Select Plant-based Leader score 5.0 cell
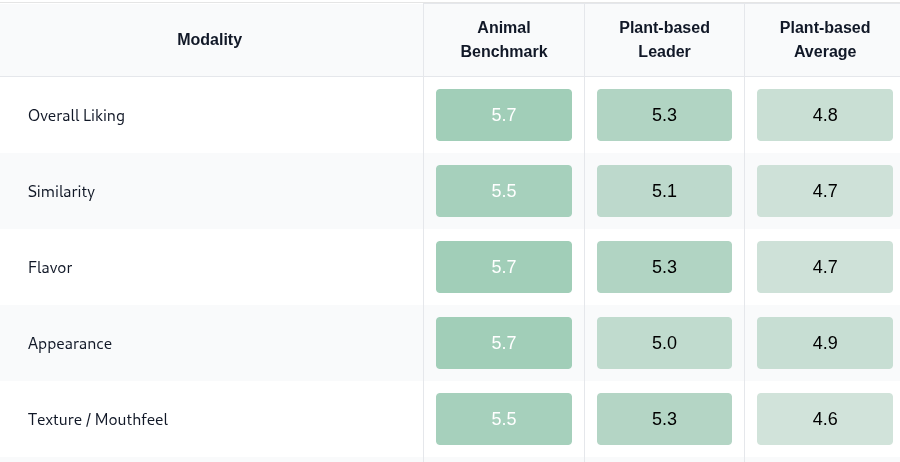 click(x=664, y=343)
